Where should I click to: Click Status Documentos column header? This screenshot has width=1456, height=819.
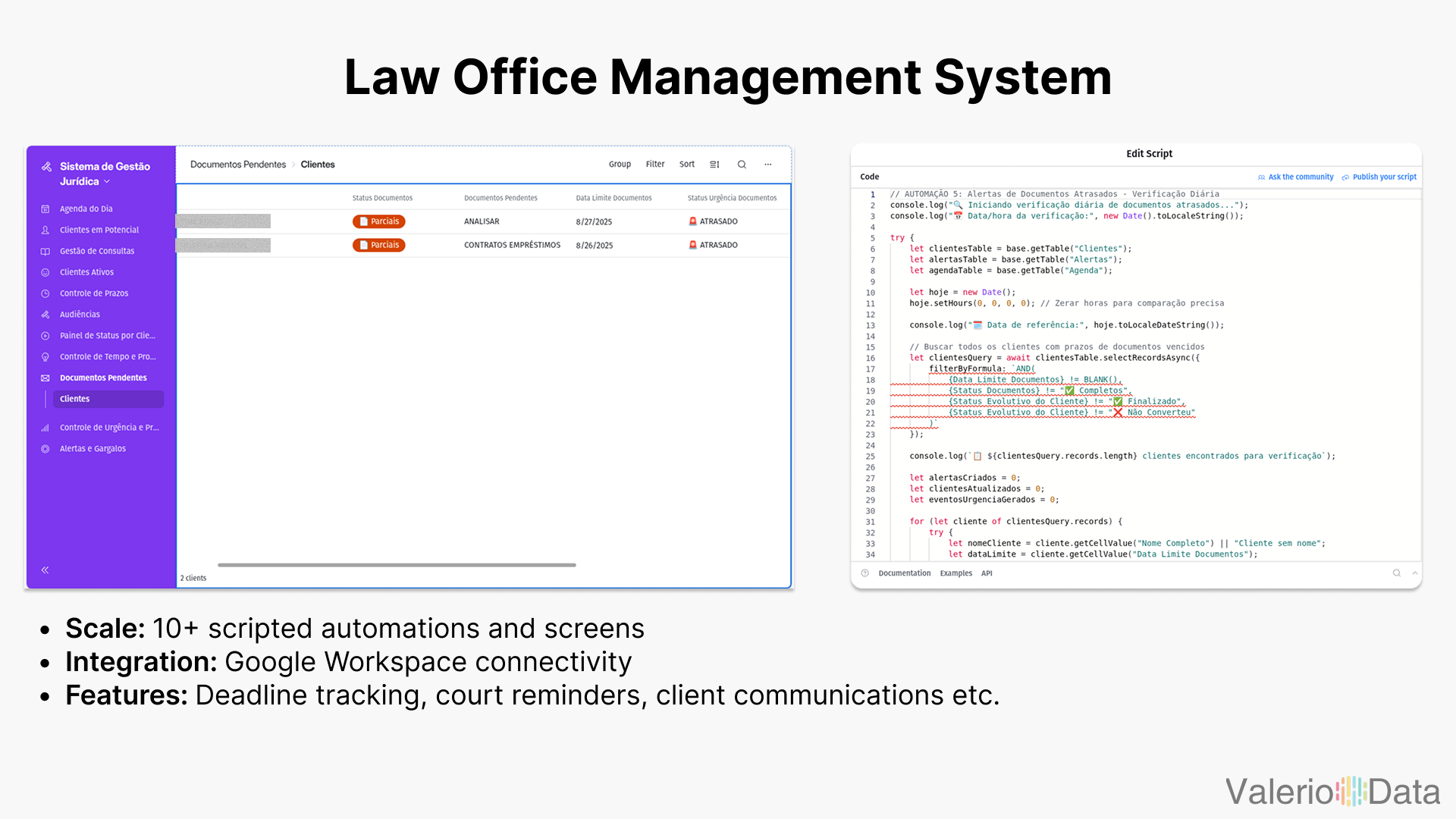(x=382, y=198)
